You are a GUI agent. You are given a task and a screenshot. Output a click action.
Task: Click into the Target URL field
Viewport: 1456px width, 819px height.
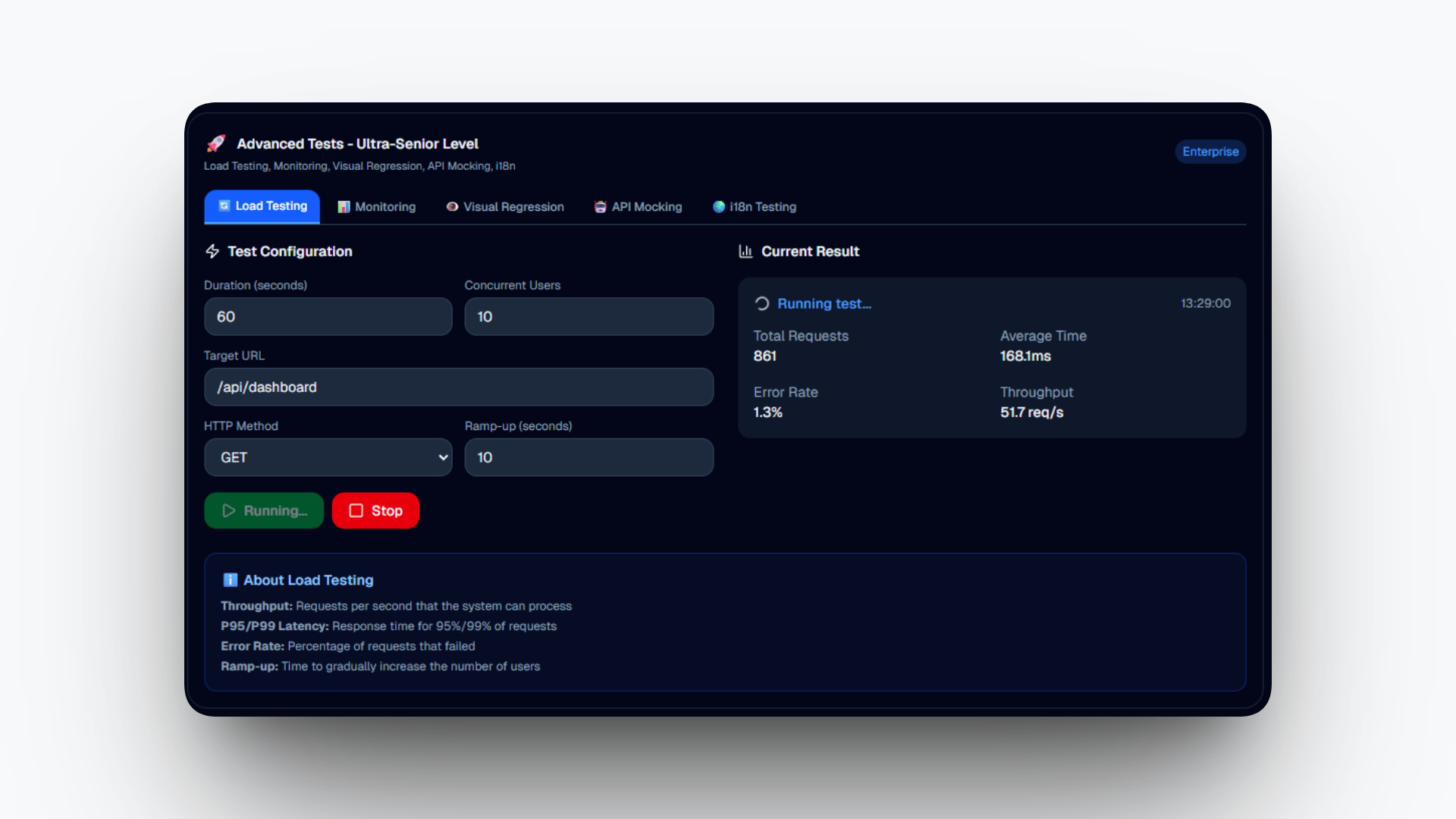(458, 387)
